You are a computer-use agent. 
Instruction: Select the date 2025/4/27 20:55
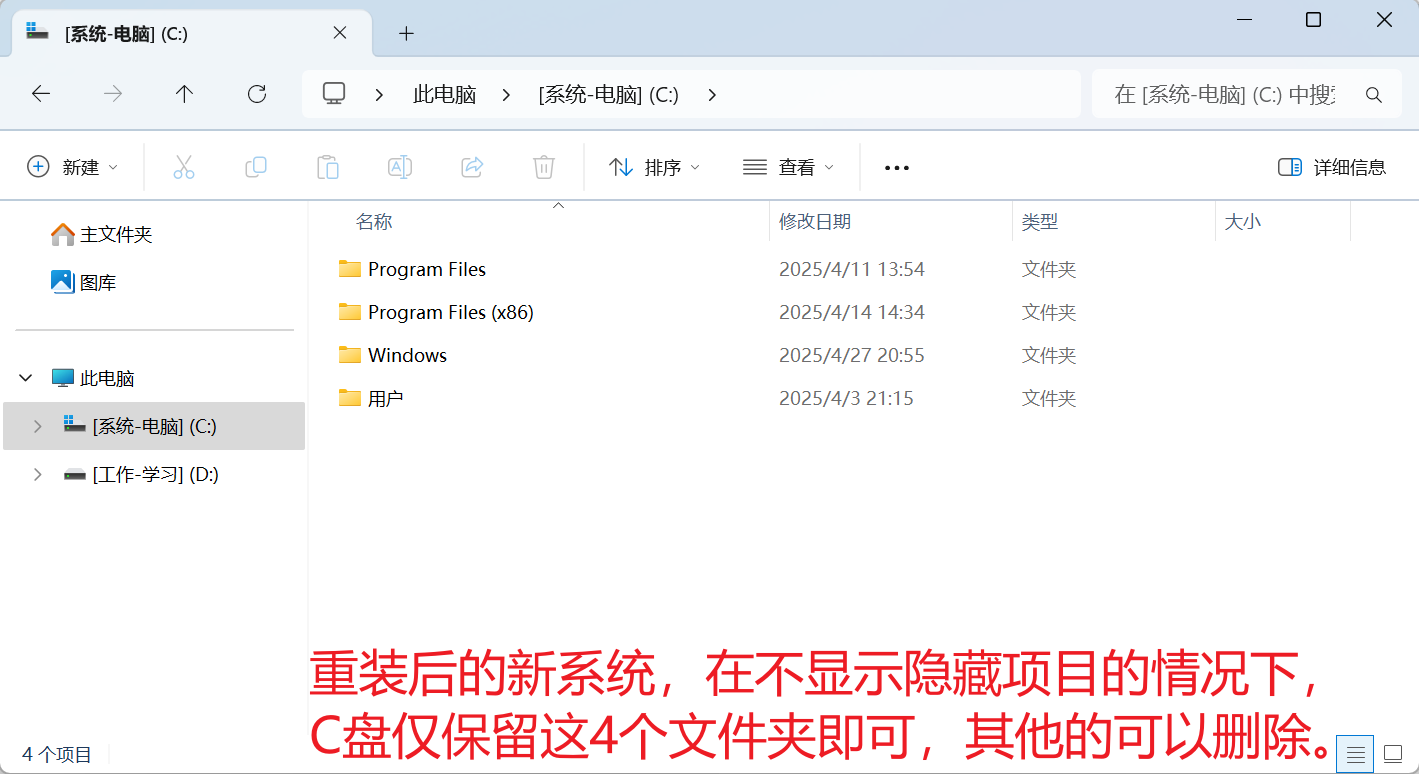(852, 355)
